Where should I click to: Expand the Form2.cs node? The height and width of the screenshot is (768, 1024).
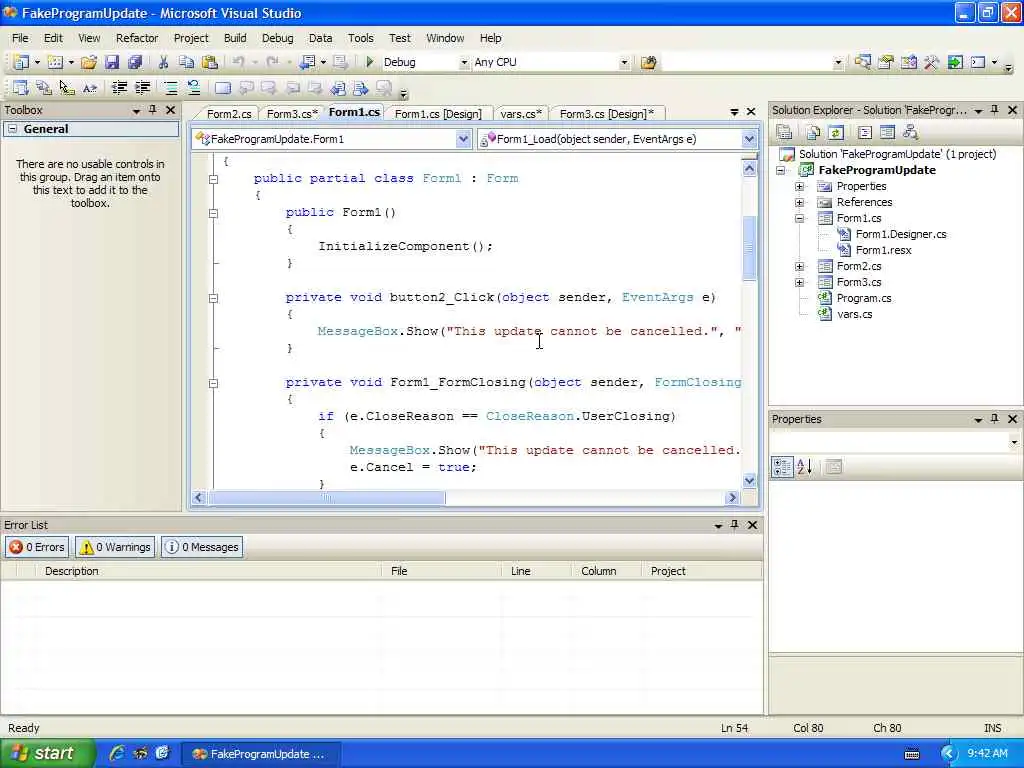(799, 266)
